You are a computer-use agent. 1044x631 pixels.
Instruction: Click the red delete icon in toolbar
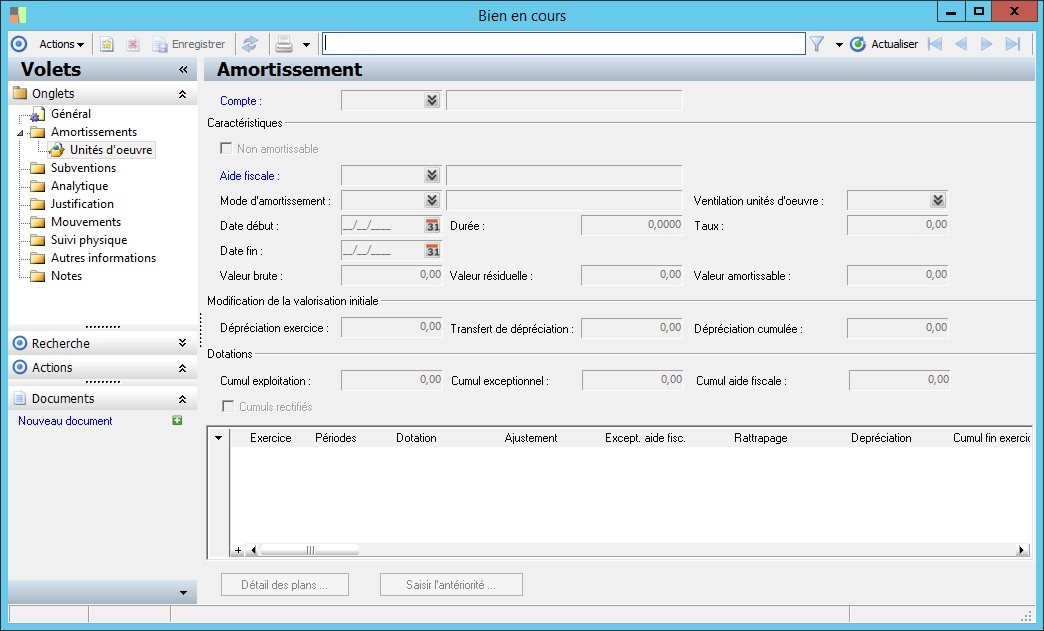pyautogui.click(x=132, y=44)
